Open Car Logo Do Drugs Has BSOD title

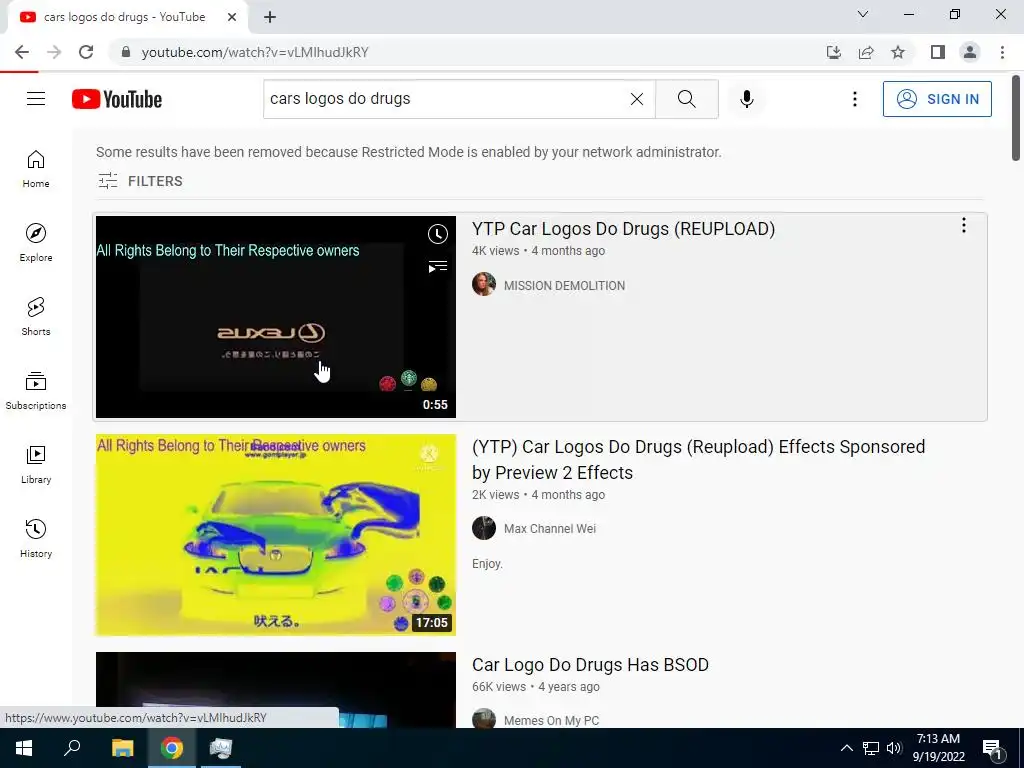(x=590, y=665)
